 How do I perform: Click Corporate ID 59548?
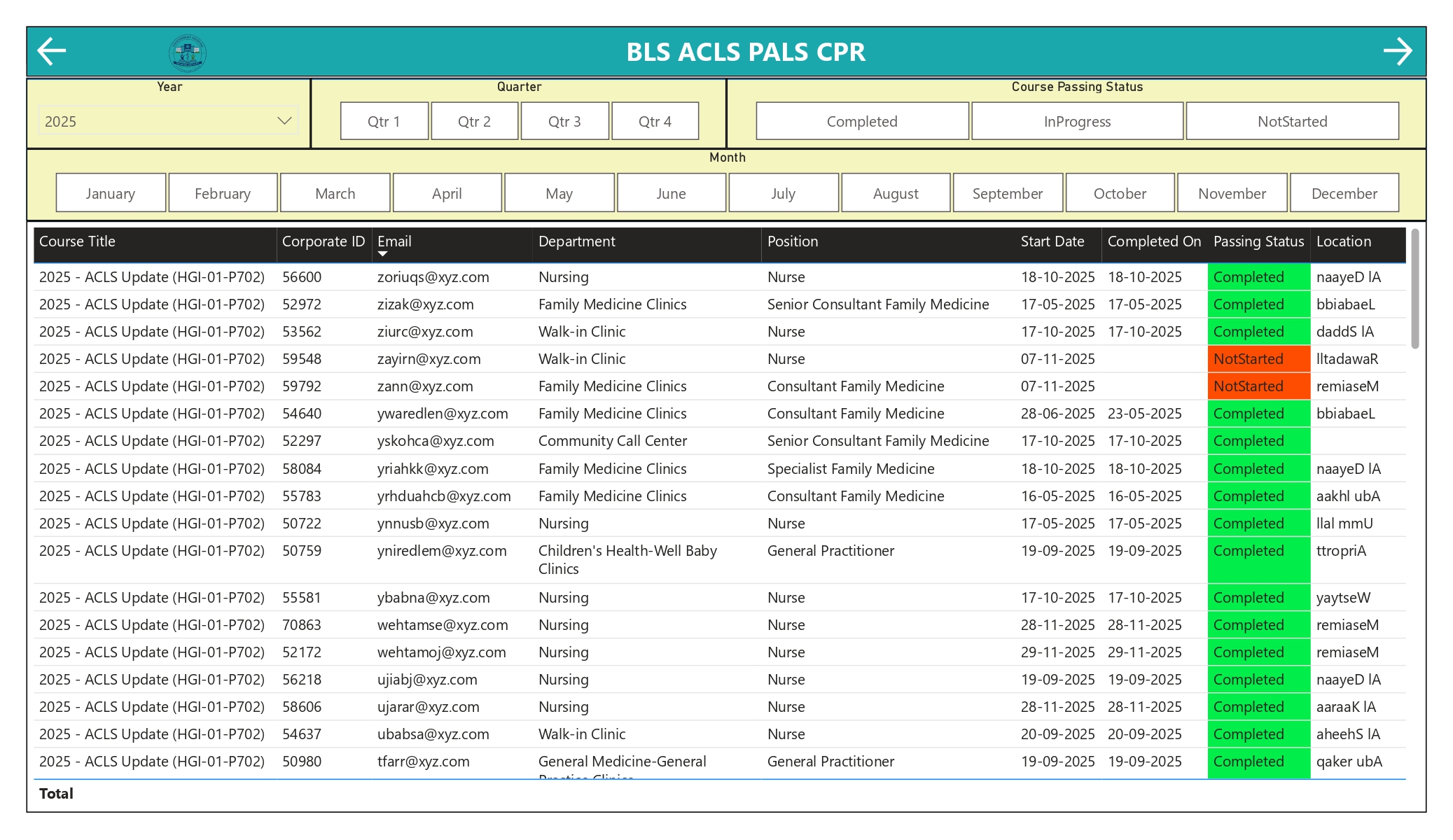(302, 359)
